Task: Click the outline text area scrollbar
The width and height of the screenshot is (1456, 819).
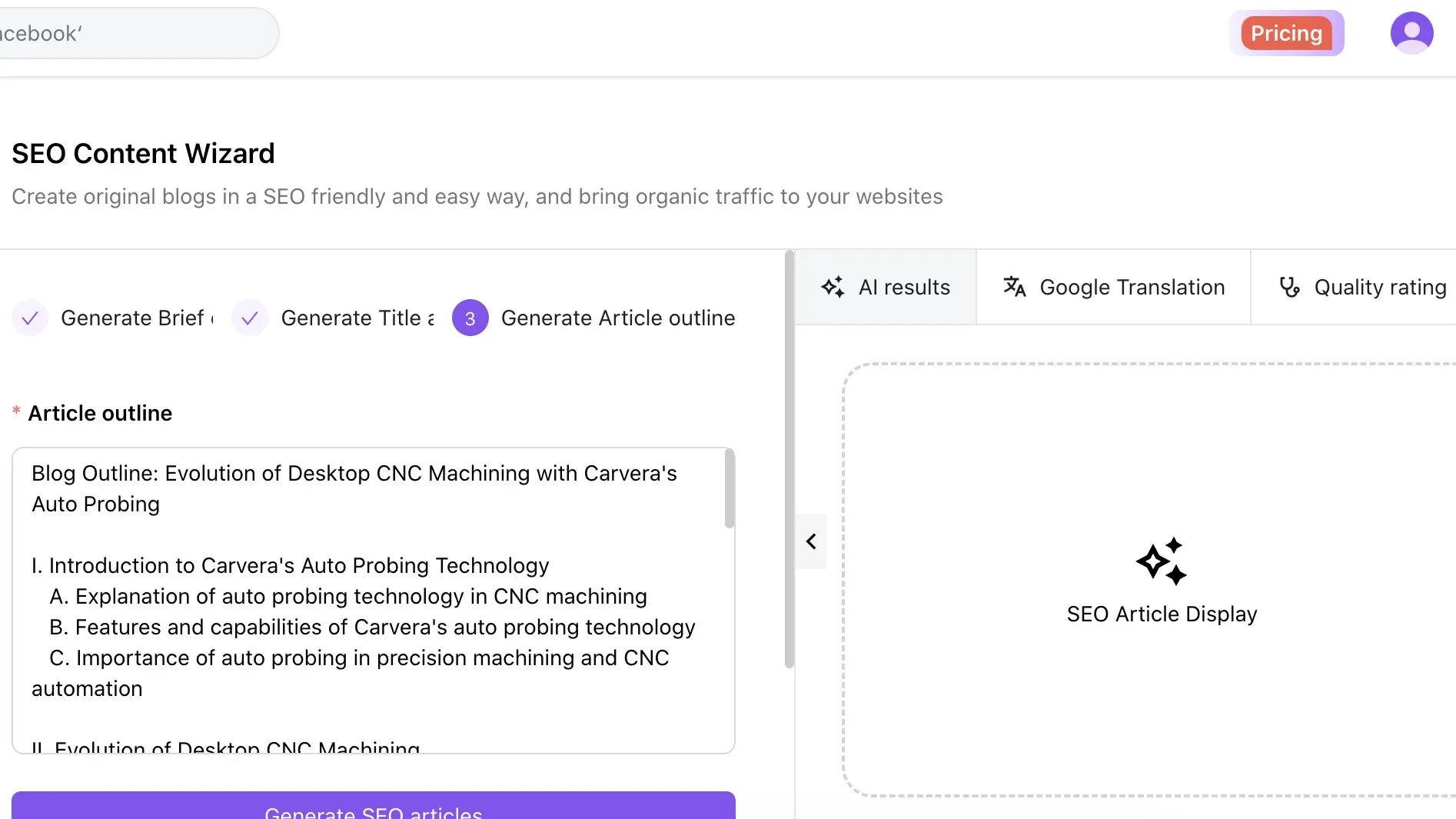Action: (x=729, y=489)
